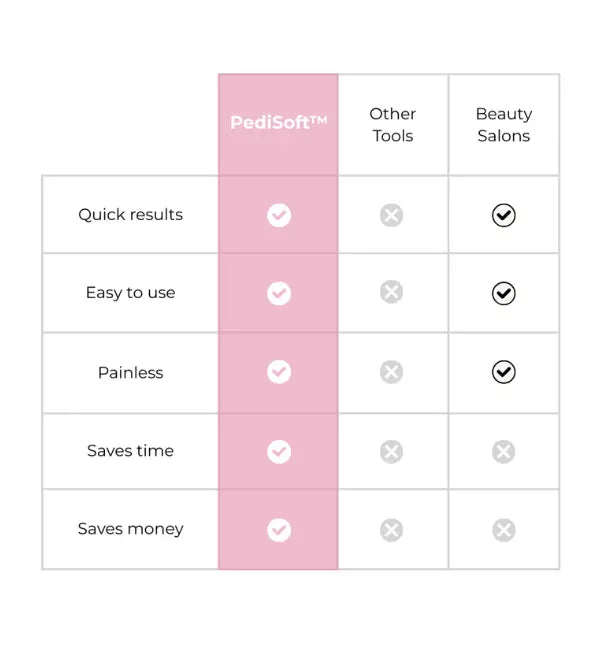
Task: Click PediSoft checkmark for Easy to use
Action: pos(279,293)
